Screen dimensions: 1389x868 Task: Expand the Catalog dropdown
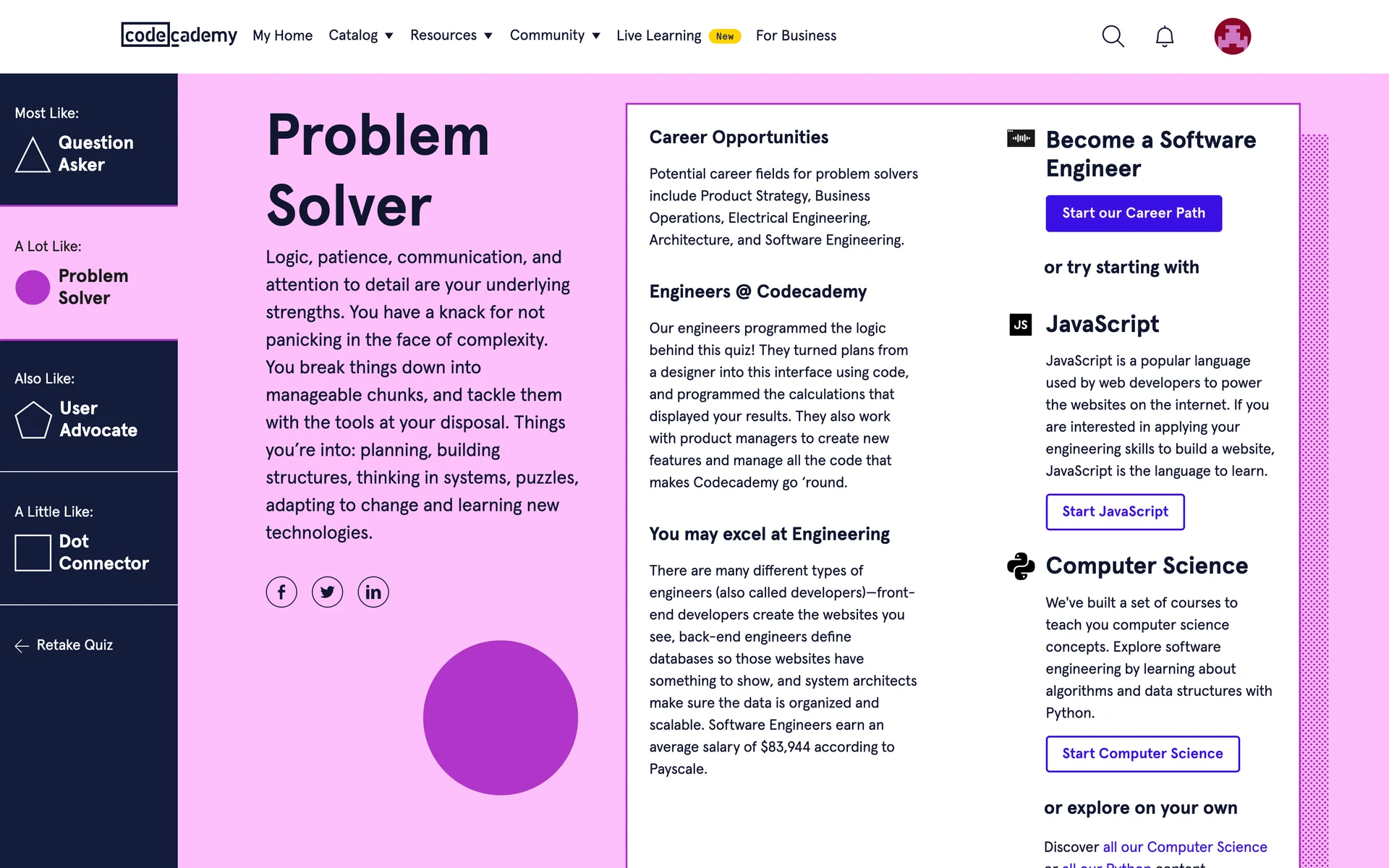click(x=360, y=35)
